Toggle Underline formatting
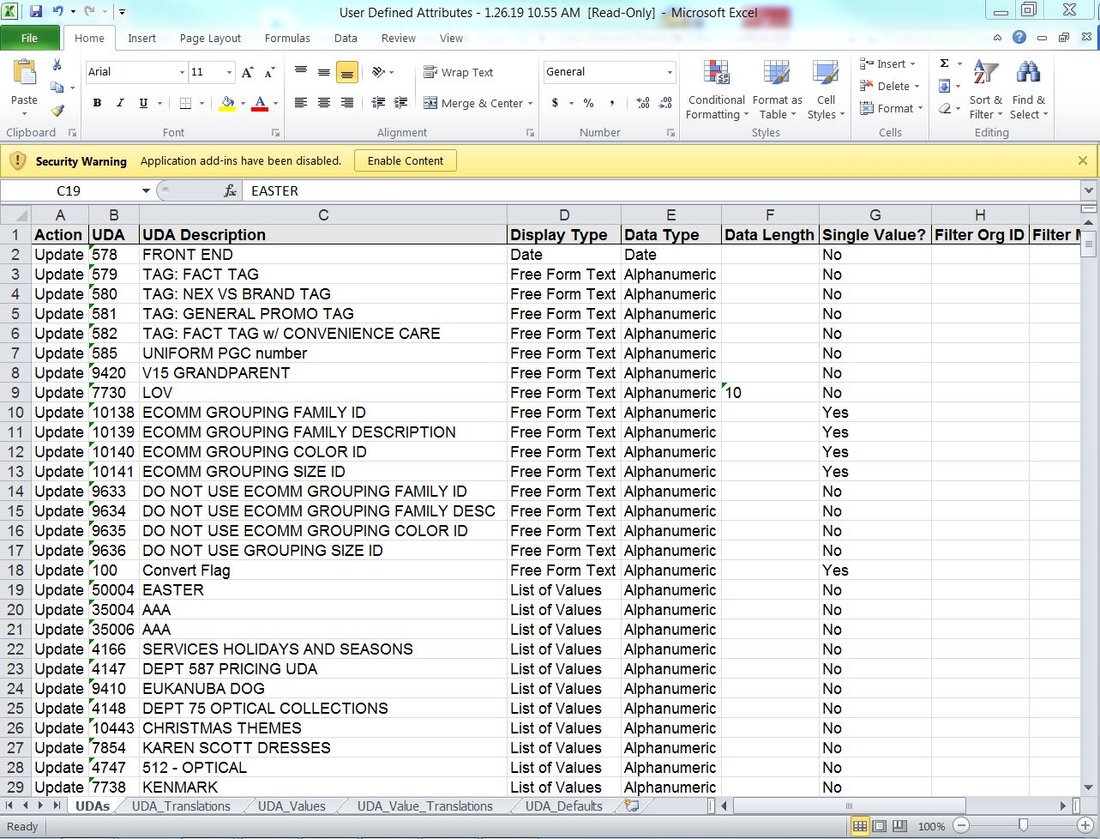 click(x=143, y=103)
